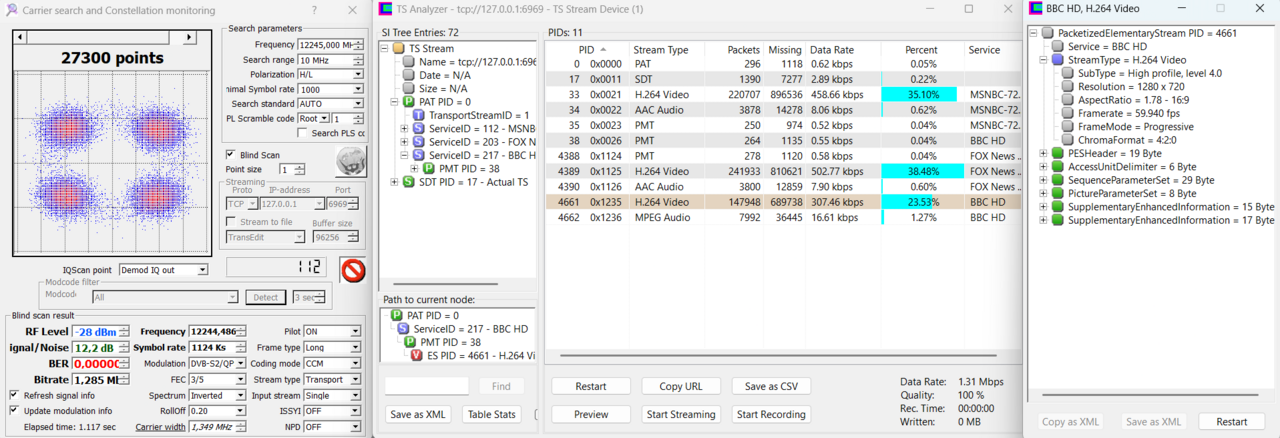The height and width of the screenshot is (438, 1280).
Task: Expand the ServiceID = 112 tree node
Action: 404,129
